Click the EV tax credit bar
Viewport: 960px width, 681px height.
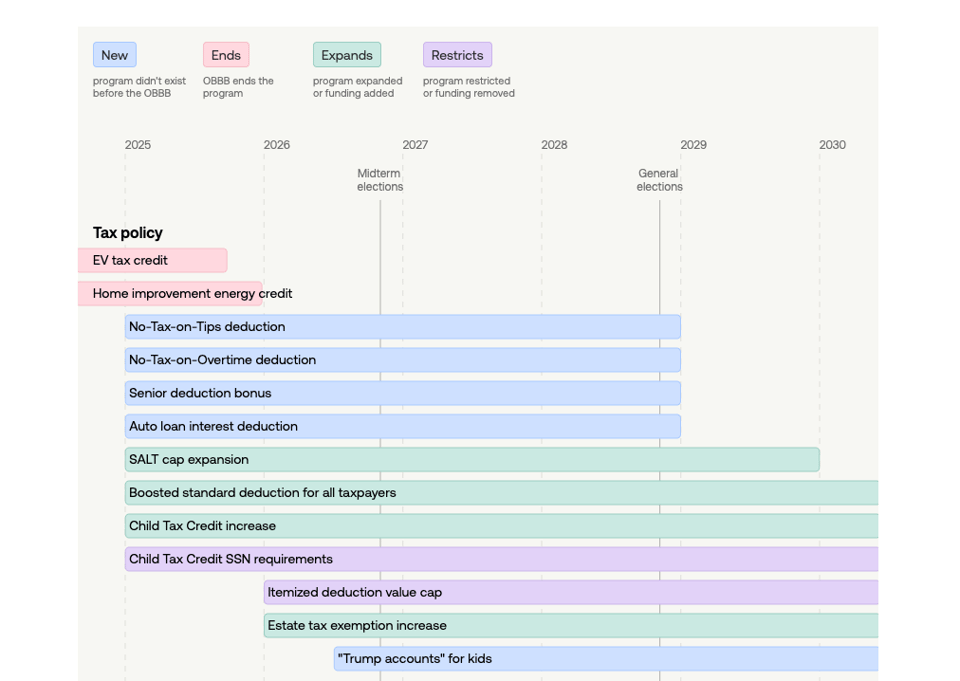pyautogui.click(x=152, y=260)
